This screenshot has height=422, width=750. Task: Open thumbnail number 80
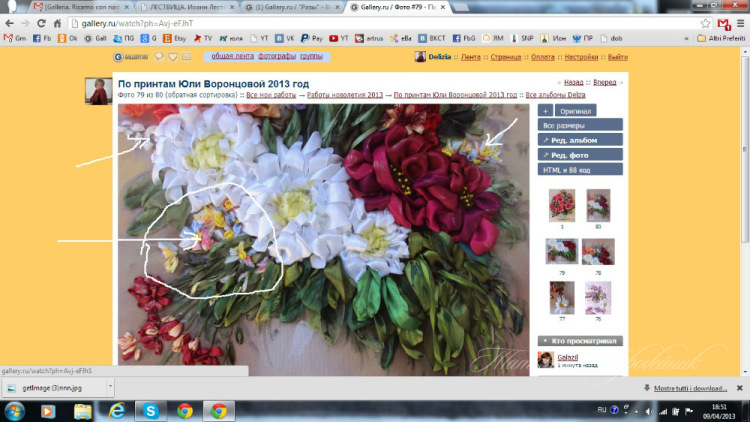598,205
